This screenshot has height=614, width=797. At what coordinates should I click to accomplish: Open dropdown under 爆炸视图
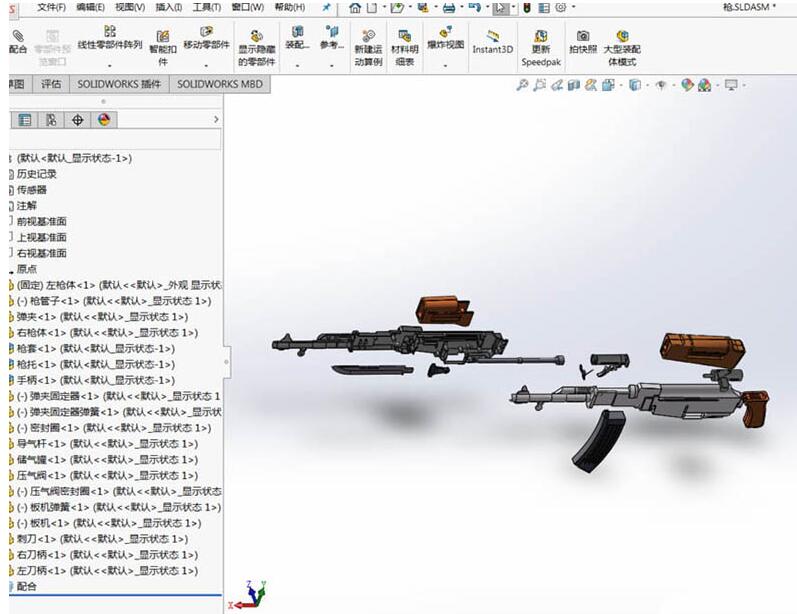pyautogui.click(x=445, y=66)
